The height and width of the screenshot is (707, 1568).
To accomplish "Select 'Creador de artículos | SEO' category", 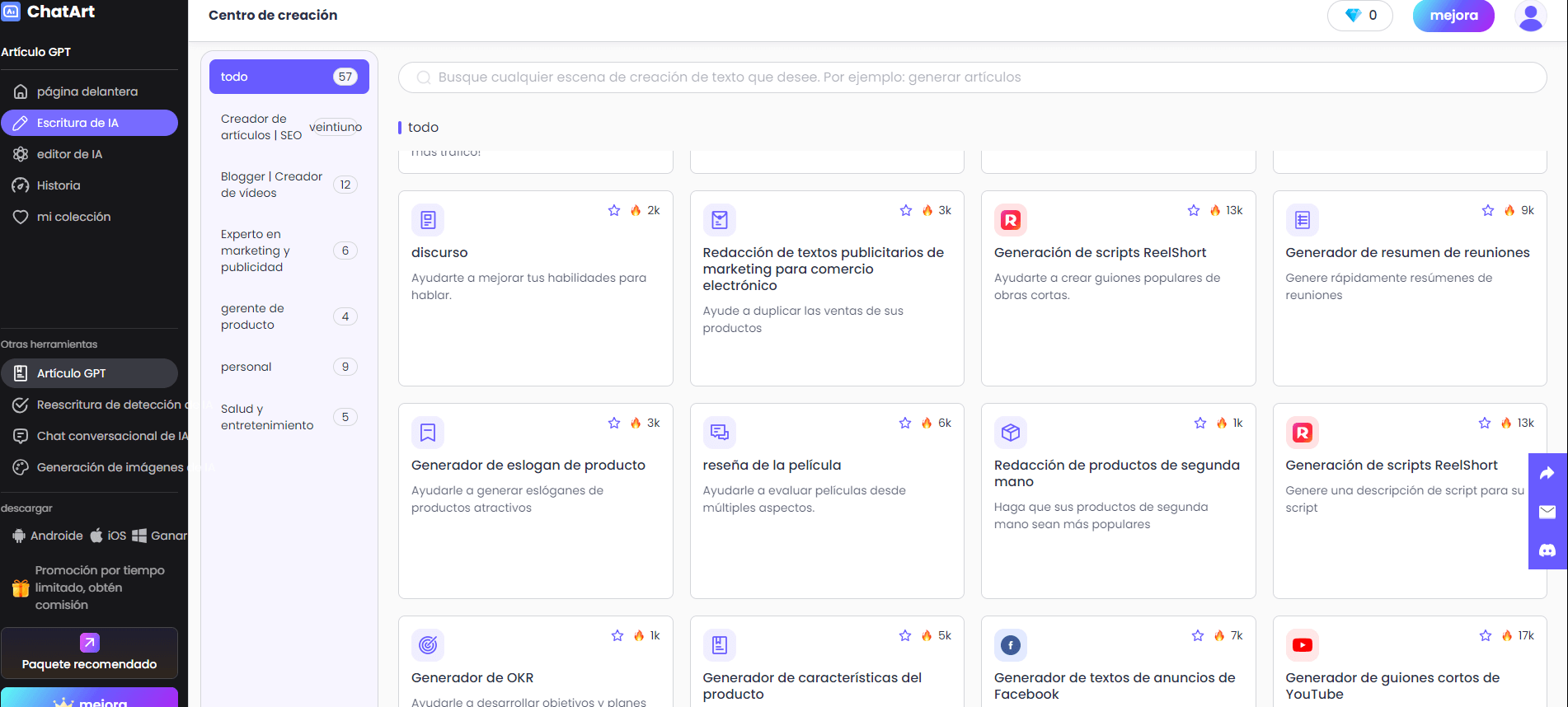I will pos(289,127).
